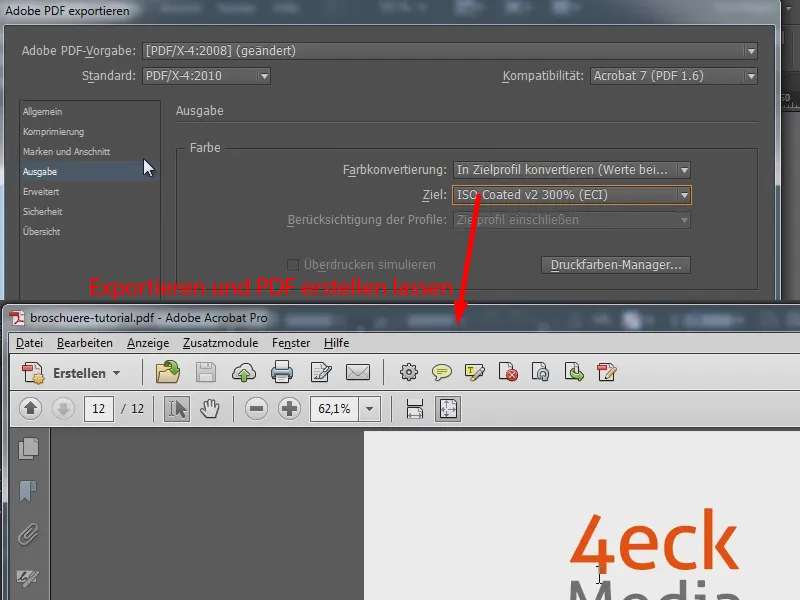The image size is (800, 600).
Task: Open the page thumbnails panel icon
Action: pos(29,448)
